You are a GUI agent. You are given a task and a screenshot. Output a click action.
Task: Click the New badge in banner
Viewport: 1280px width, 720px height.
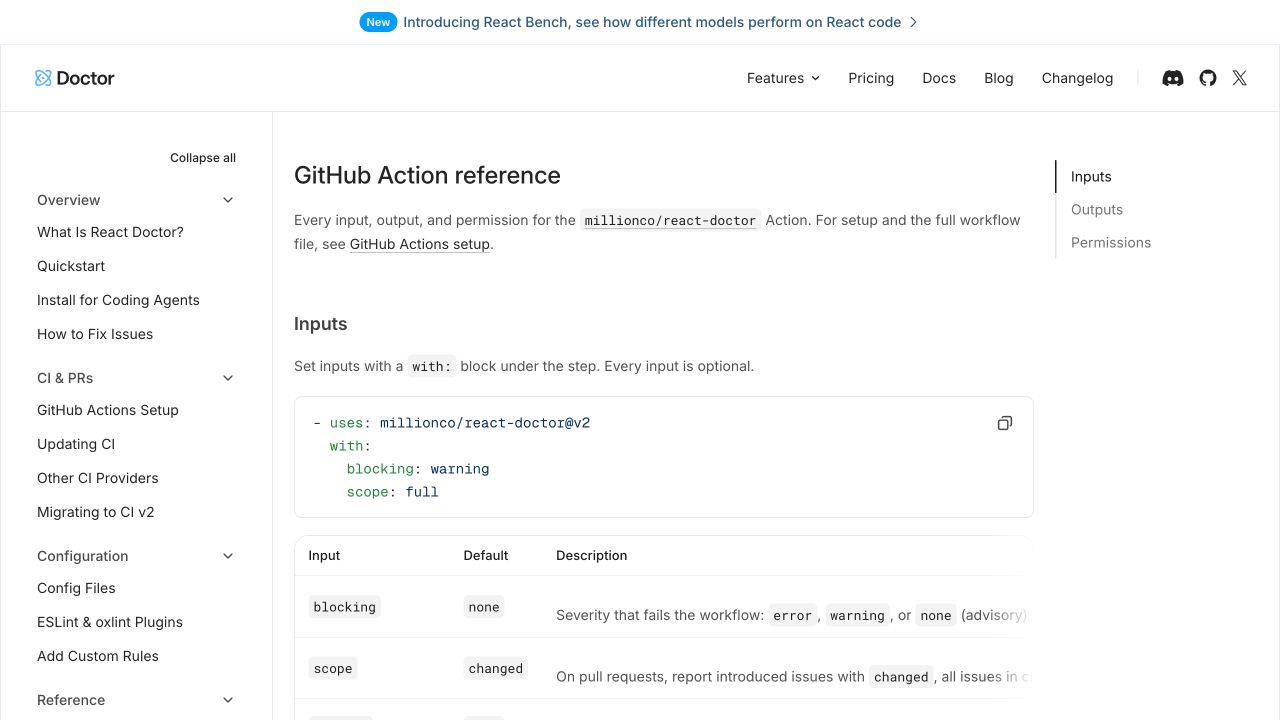(x=378, y=22)
